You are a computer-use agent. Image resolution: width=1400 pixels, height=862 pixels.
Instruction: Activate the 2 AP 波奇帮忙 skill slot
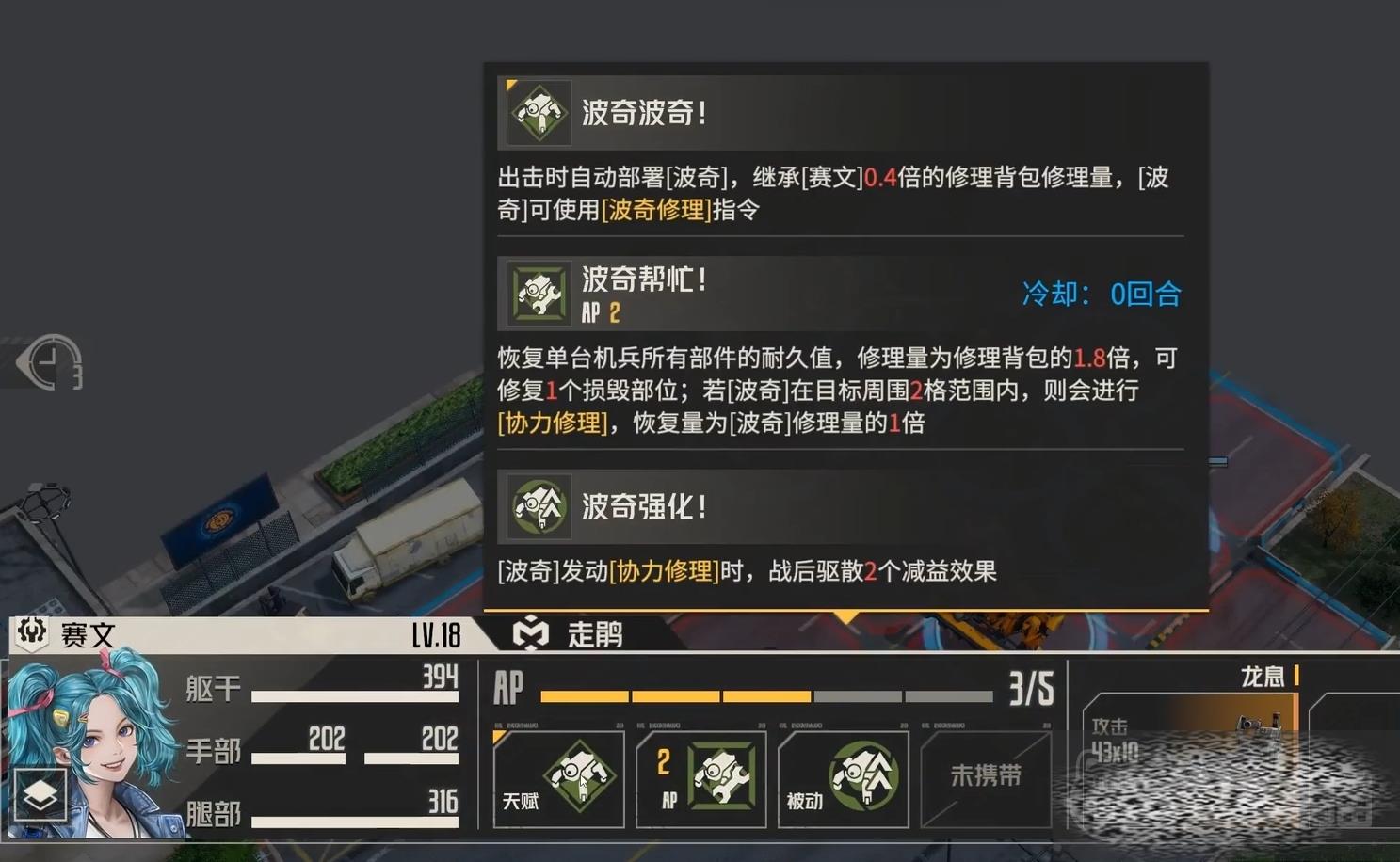click(701, 779)
